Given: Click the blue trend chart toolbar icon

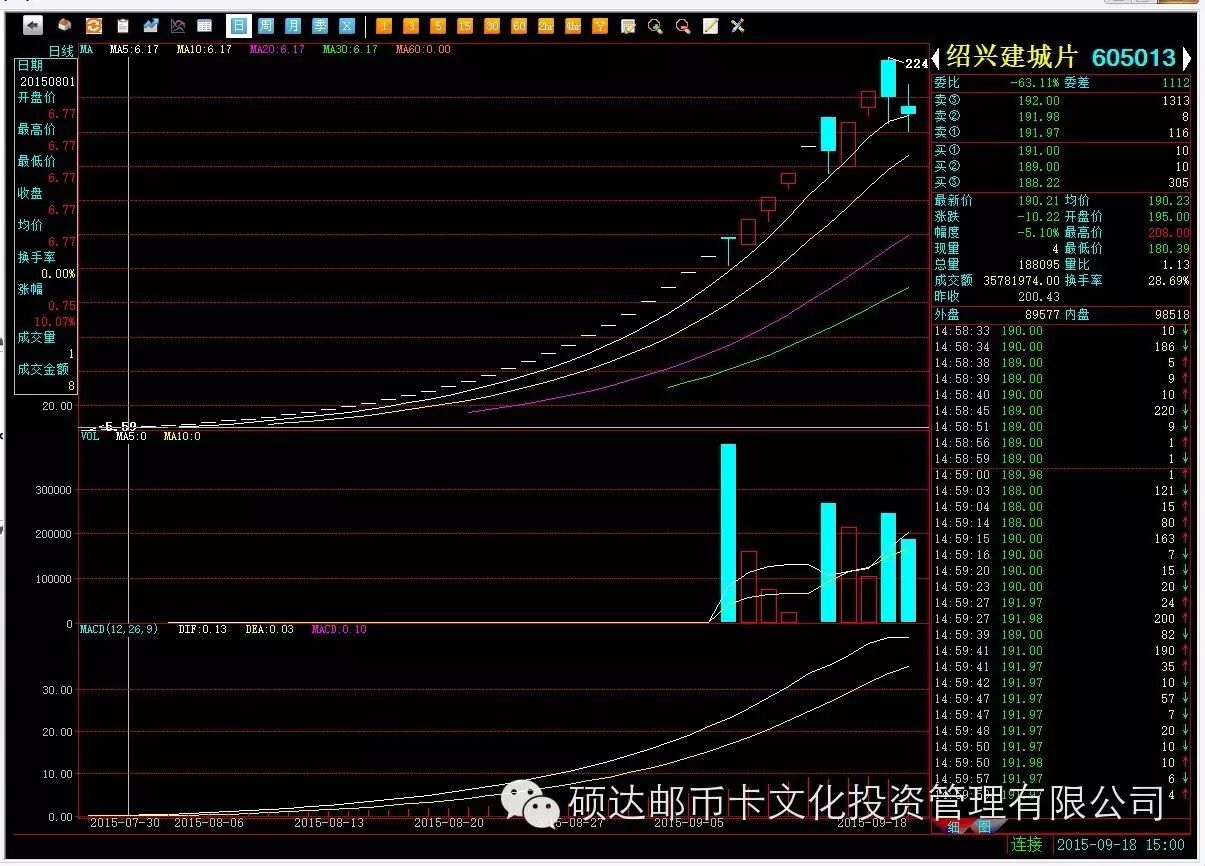Looking at the screenshot, I should click(x=151, y=26).
